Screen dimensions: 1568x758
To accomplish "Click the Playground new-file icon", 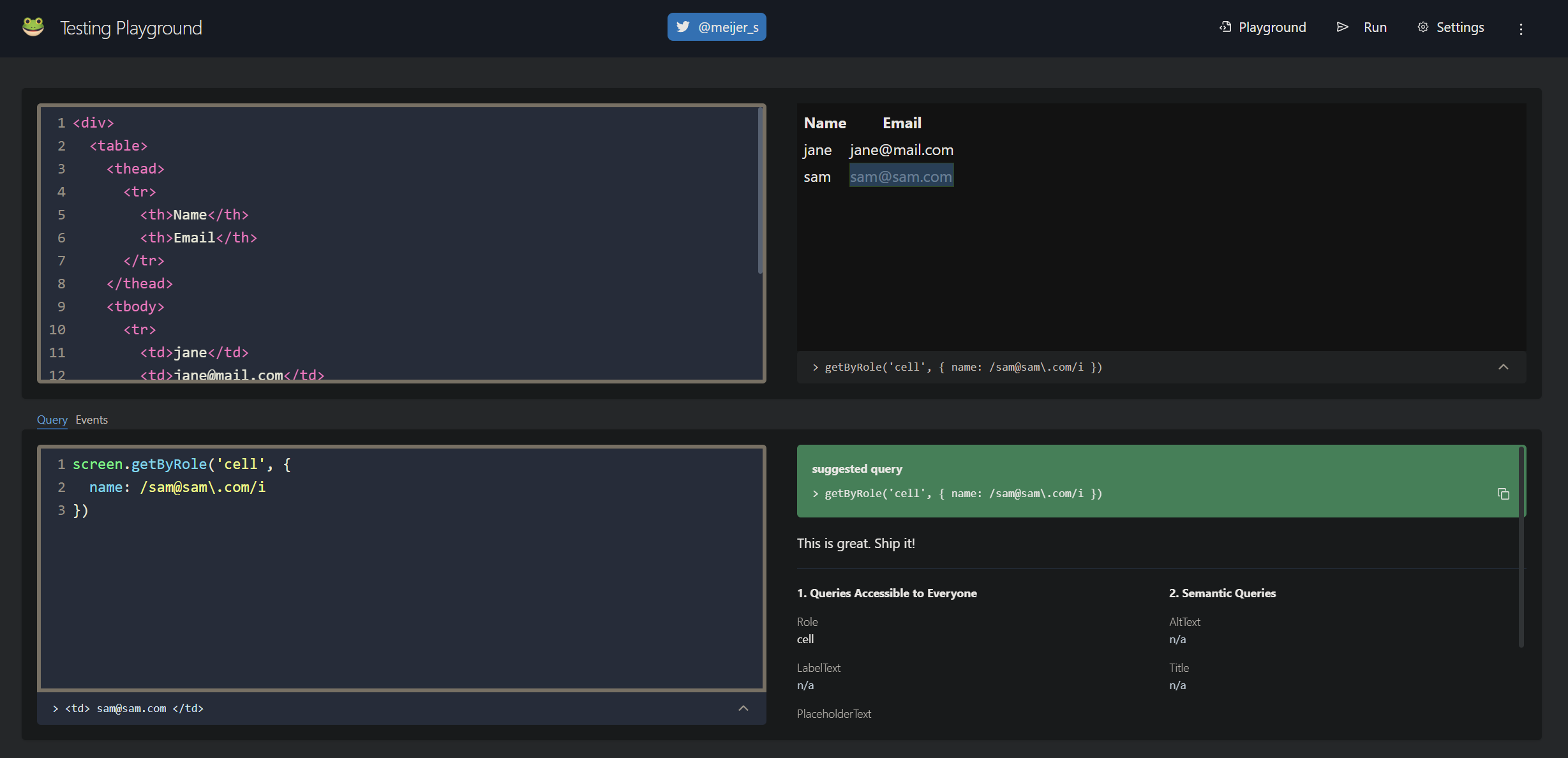I will coord(1225,27).
